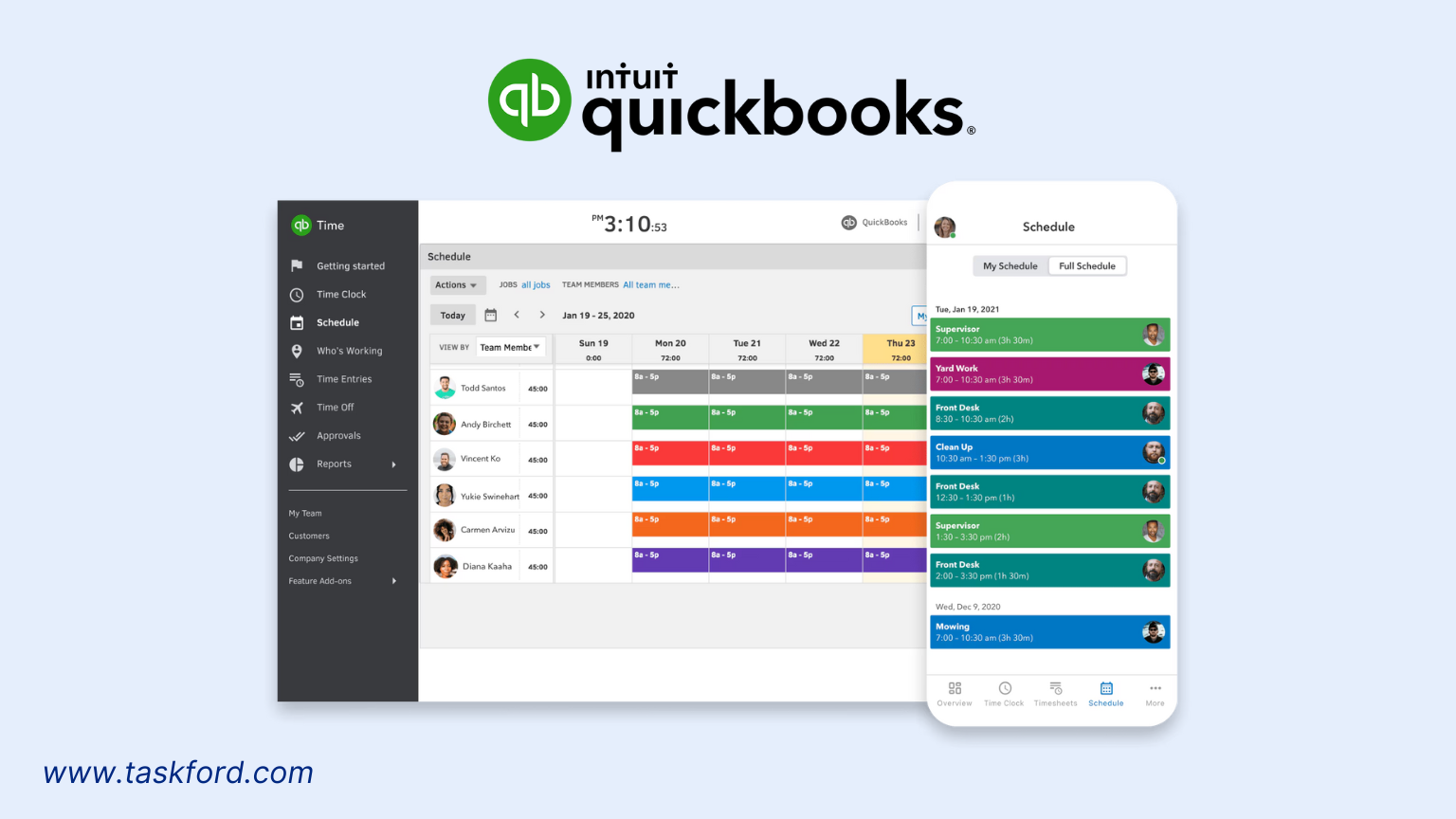This screenshot has height=819, width=1456.
Task: Open Time Clock page in sidebar
Action: (x=341, y=295)
